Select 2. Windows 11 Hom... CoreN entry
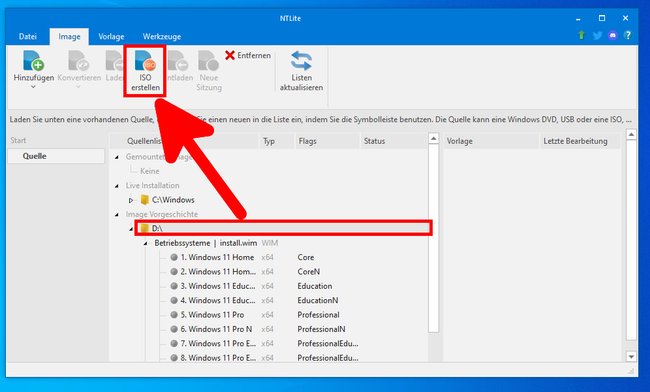Image resolution: width=650 pixels, height=392 pixels. click(218, 272)
